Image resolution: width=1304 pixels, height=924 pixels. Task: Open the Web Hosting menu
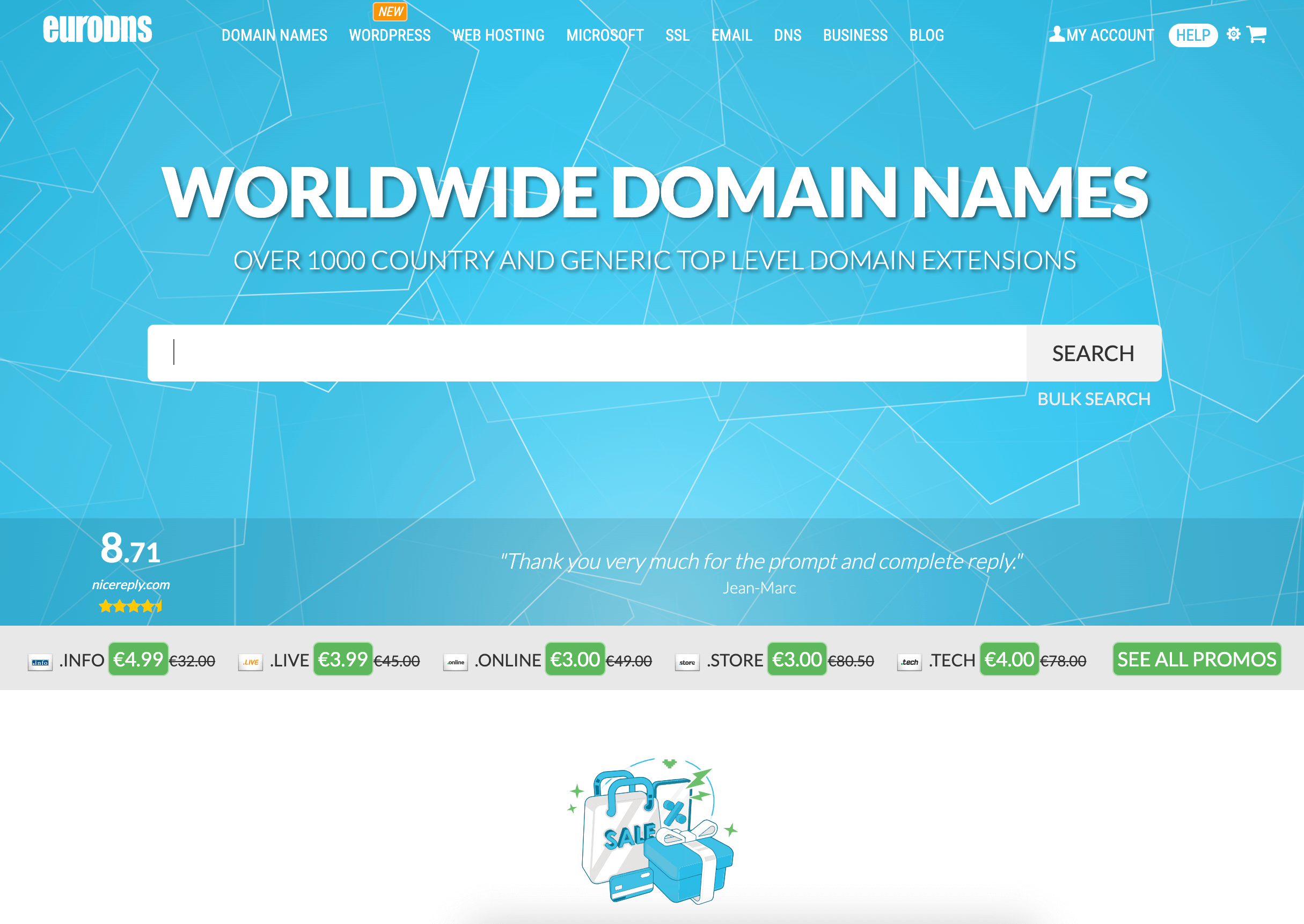499,35
